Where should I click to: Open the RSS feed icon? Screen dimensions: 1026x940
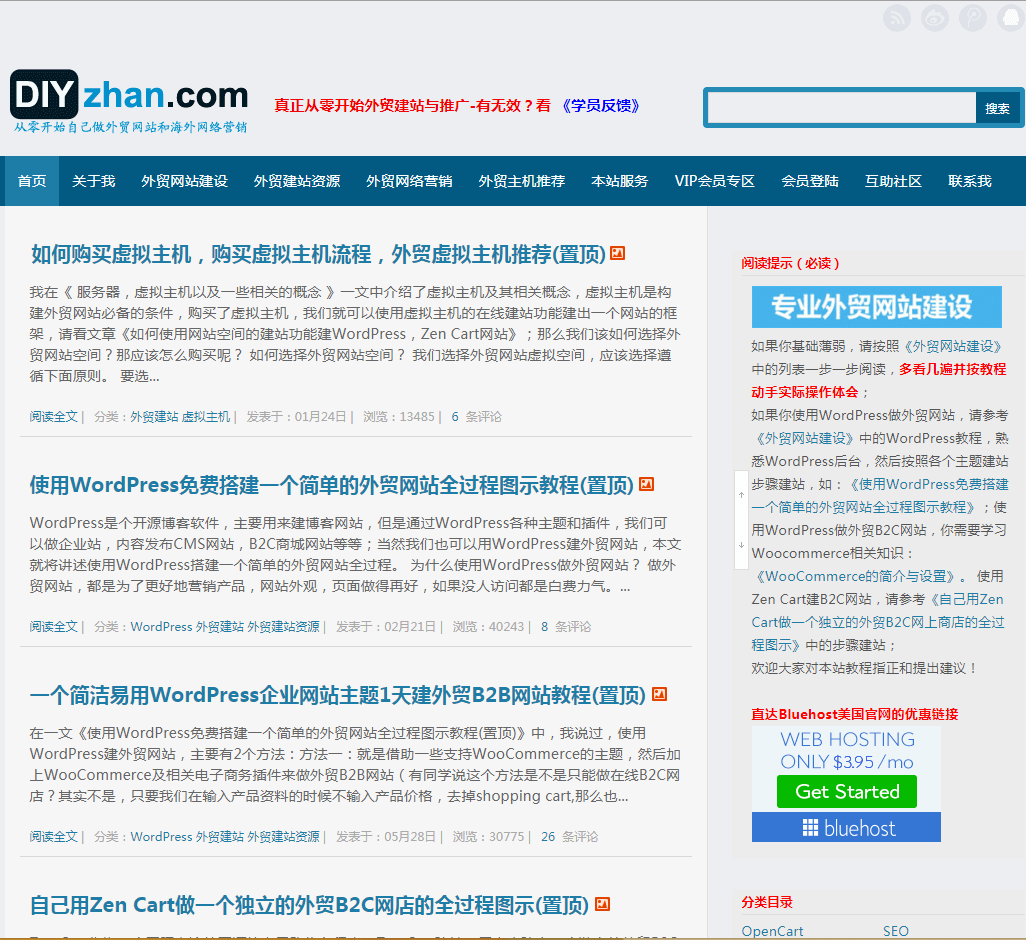[897, 18]
